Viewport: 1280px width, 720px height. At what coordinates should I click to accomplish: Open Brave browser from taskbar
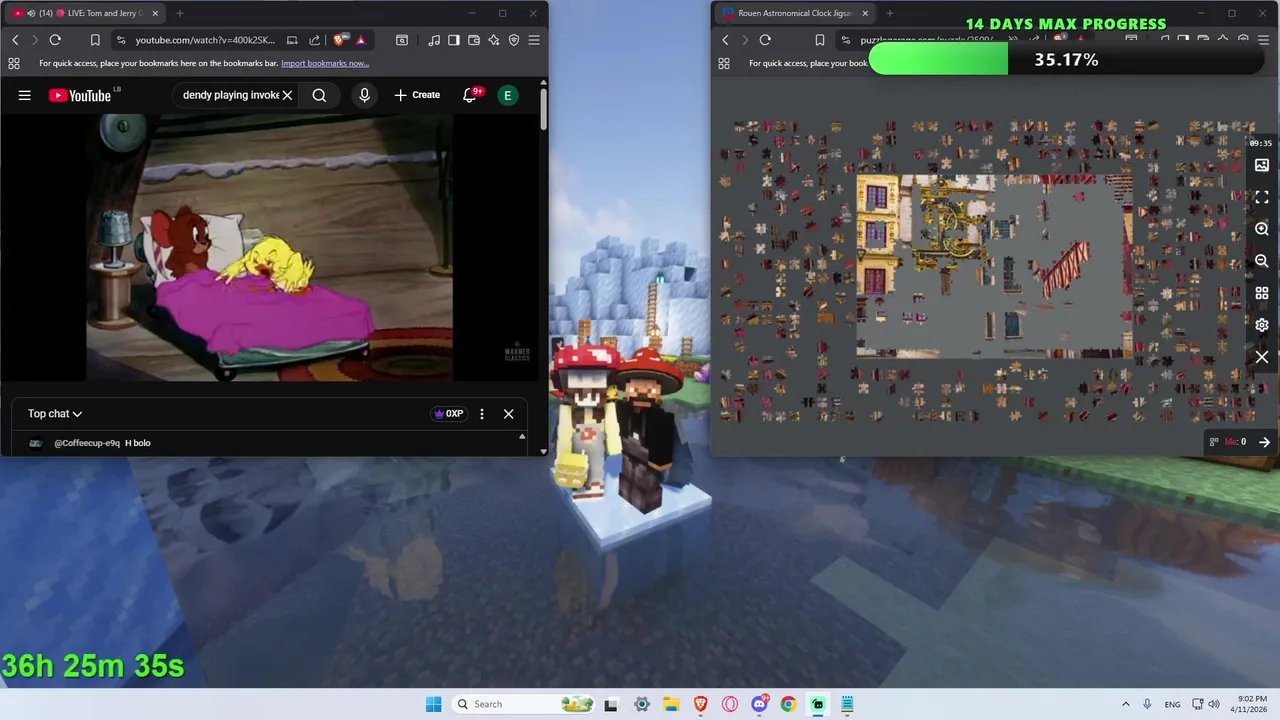pyautogui.click(x=701, y=704)
